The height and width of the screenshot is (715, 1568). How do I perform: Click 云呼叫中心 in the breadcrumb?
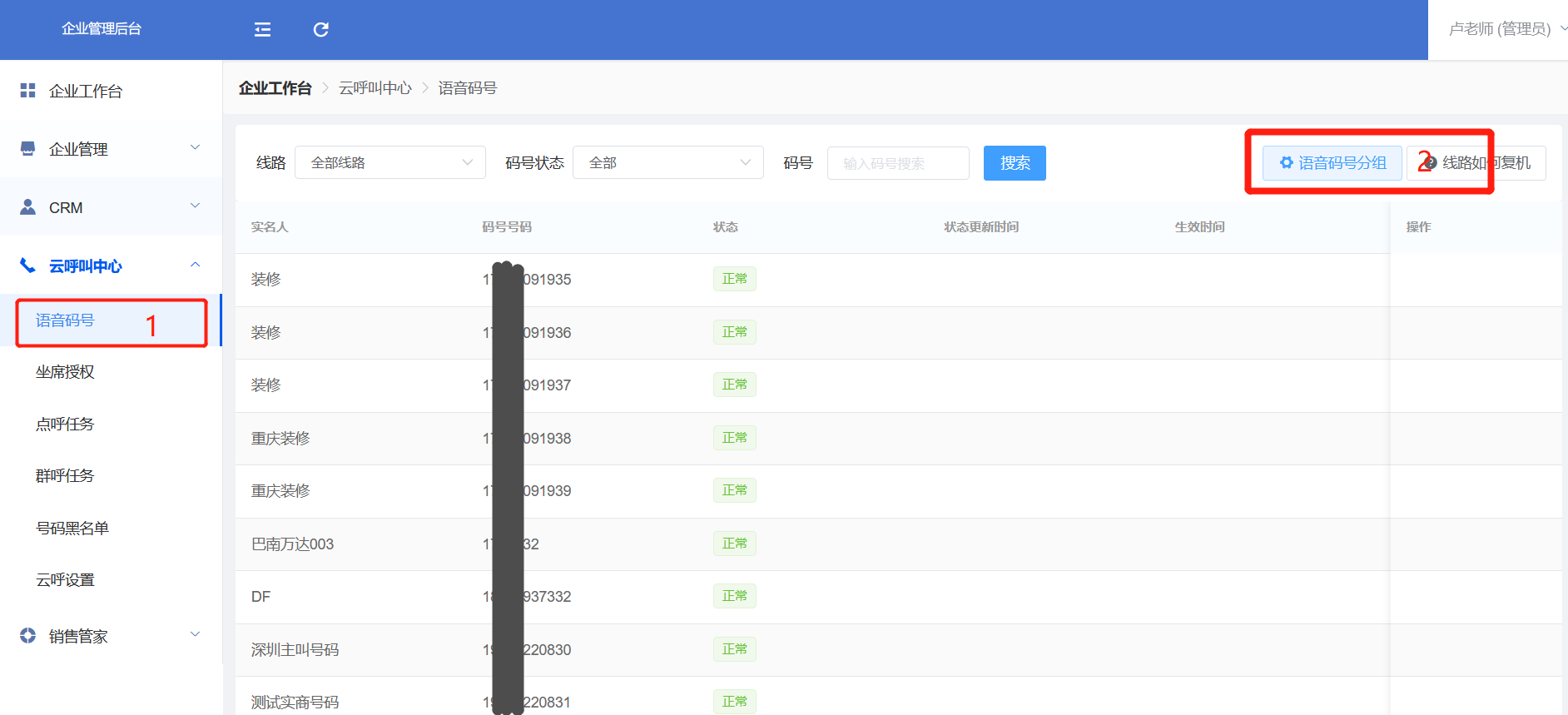point(375,88)
